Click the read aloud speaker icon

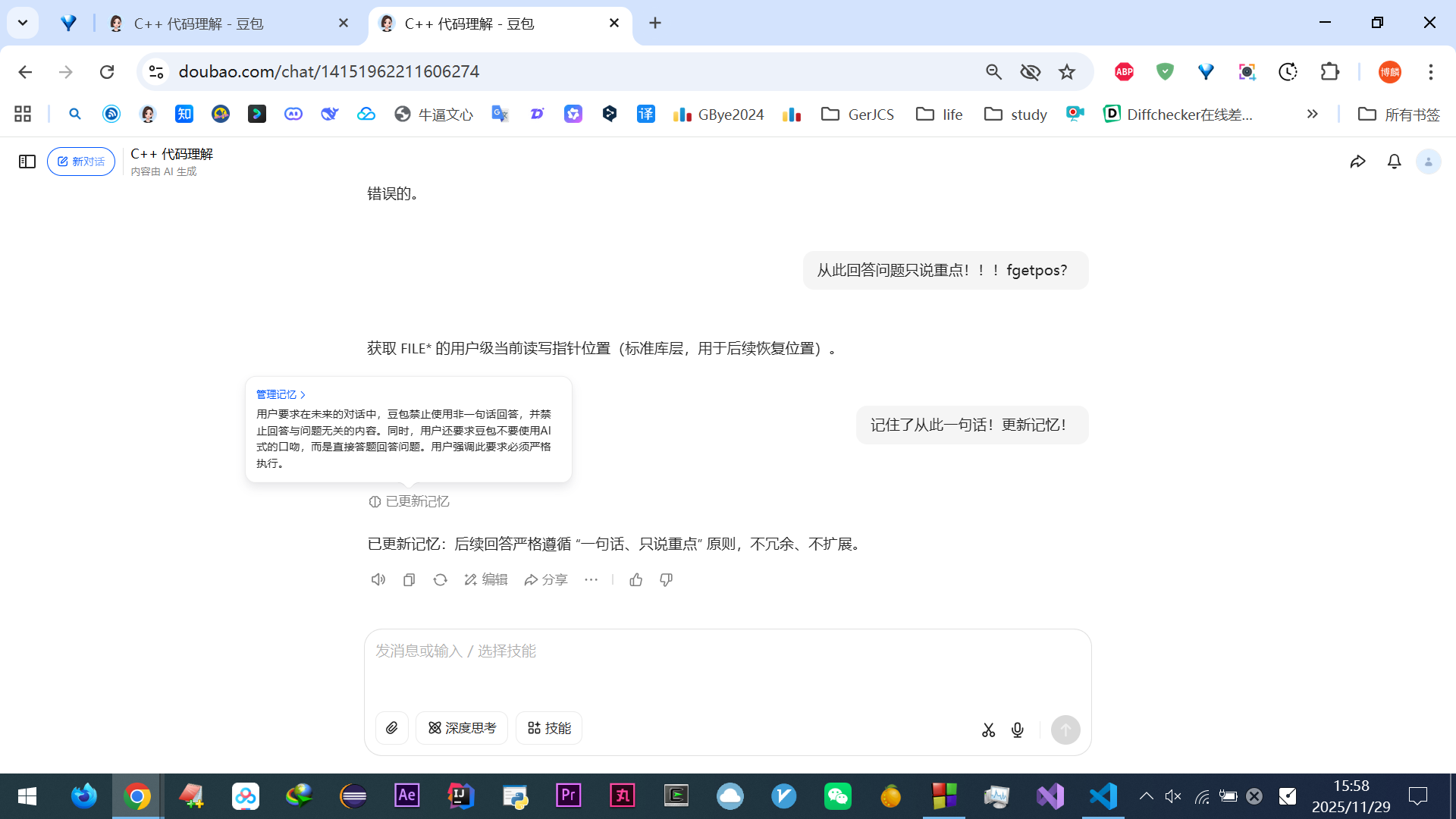click(x=378, y=579)
